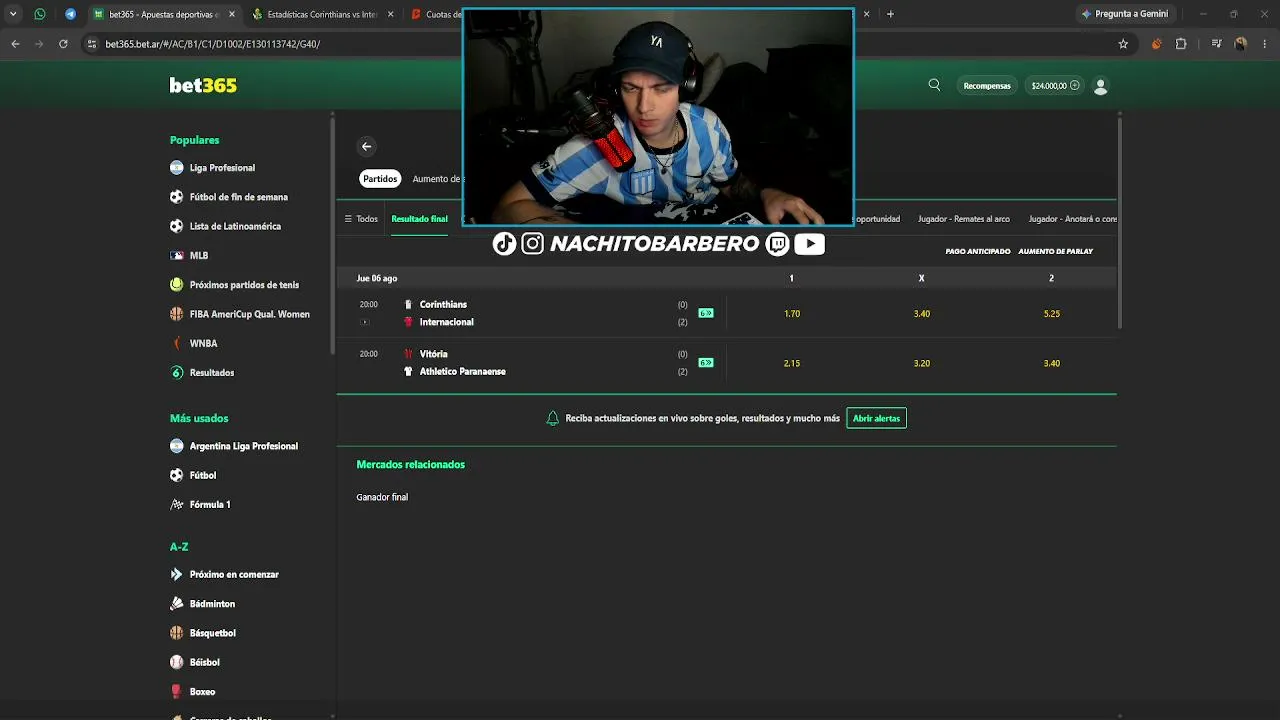Click the deposit plus icon beside $24.000,00
The height and width of the screenshot is (720, 1280).
[1075, 86]
